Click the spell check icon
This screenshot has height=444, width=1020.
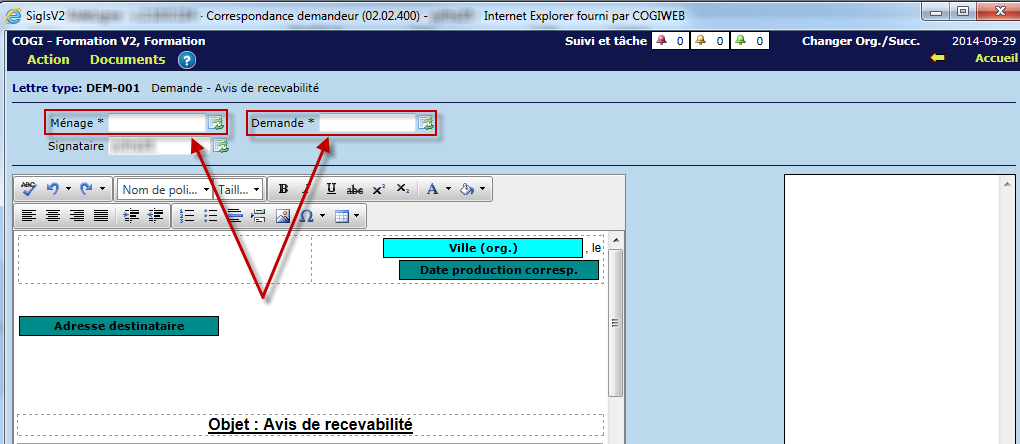tap(28, 189)
